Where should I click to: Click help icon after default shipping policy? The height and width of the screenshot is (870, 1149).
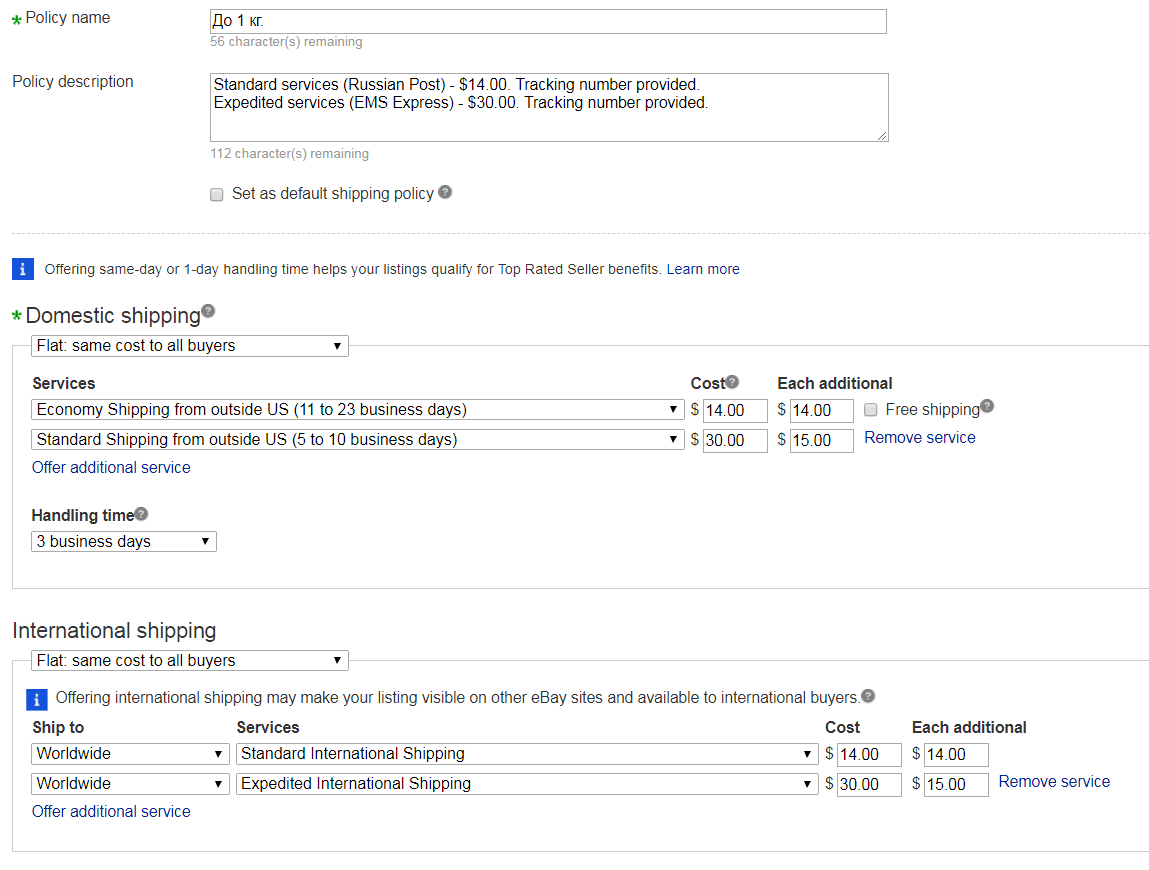coord(445,192)
